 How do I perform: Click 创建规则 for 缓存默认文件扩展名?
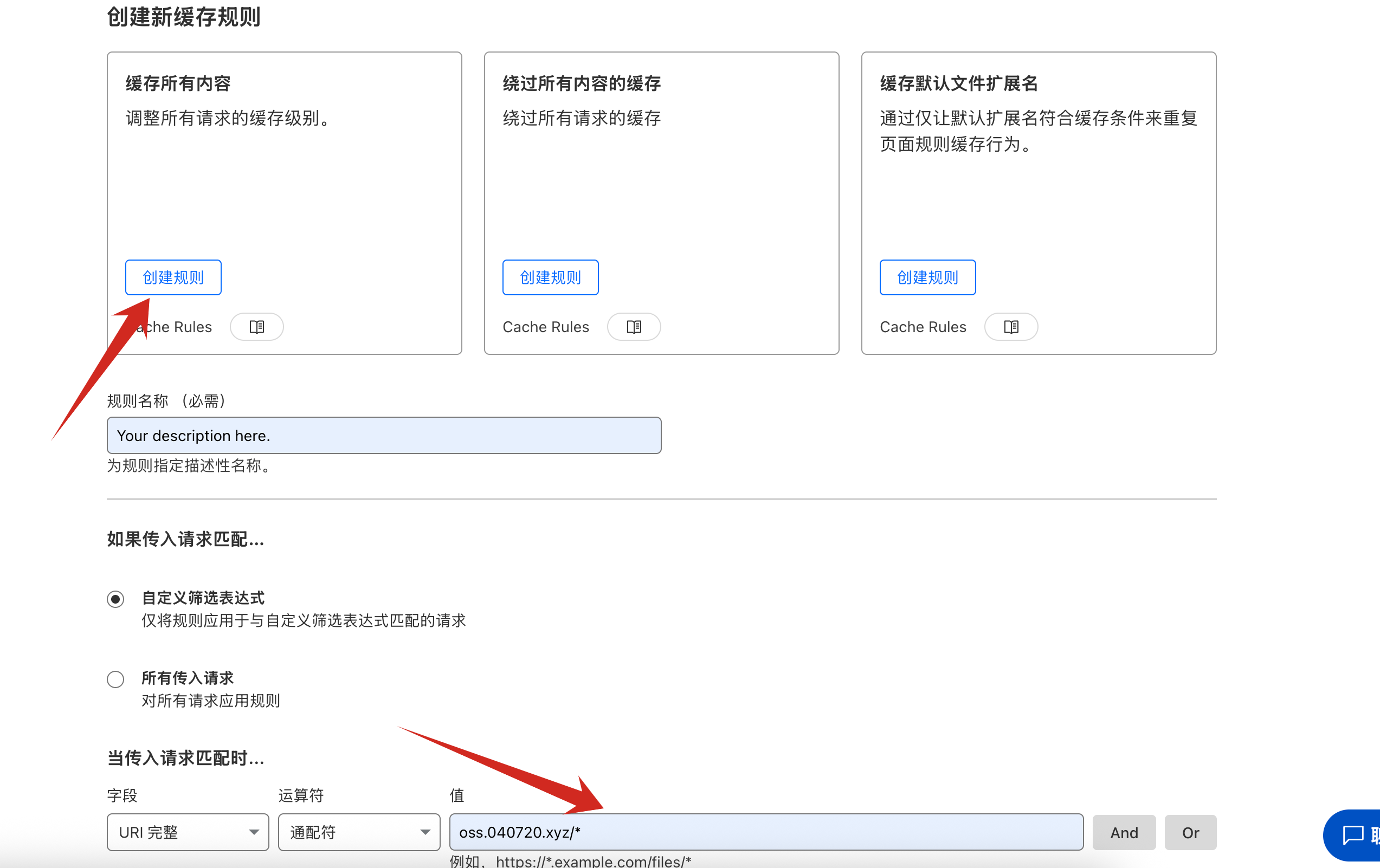click(927, 277)
